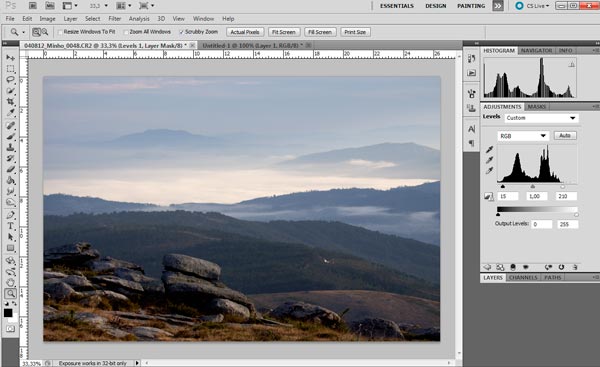Toggle Quick Mask mode icon

point(10,329)
